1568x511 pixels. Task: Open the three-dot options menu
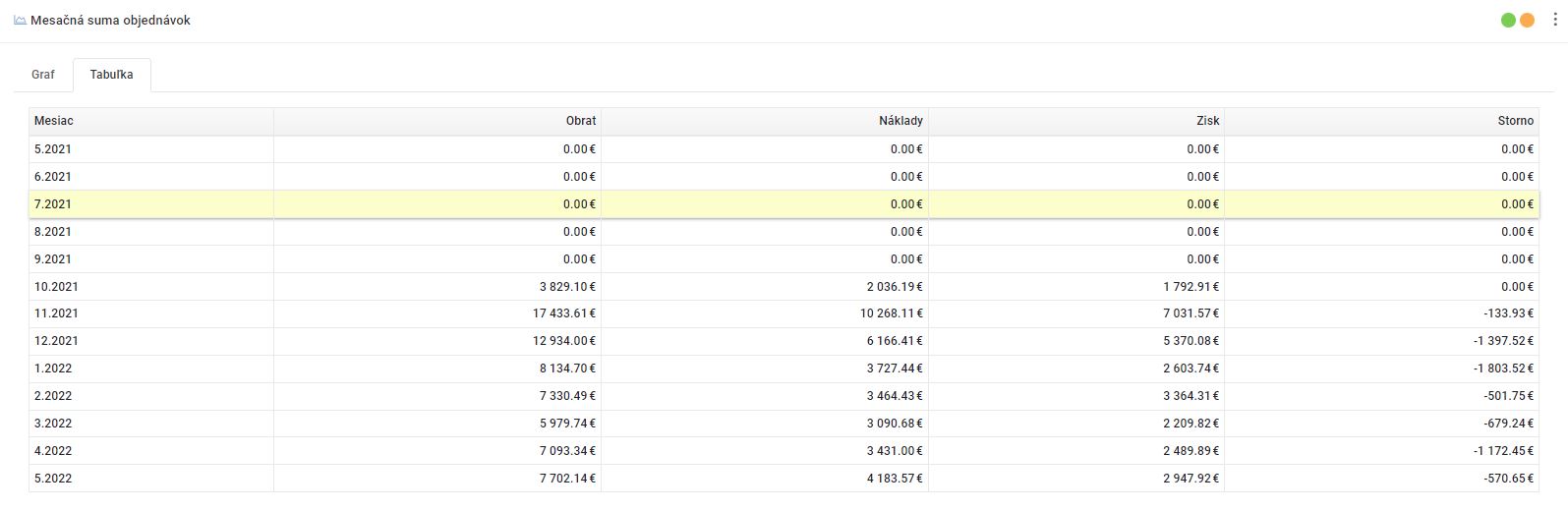coord(1555,20)
